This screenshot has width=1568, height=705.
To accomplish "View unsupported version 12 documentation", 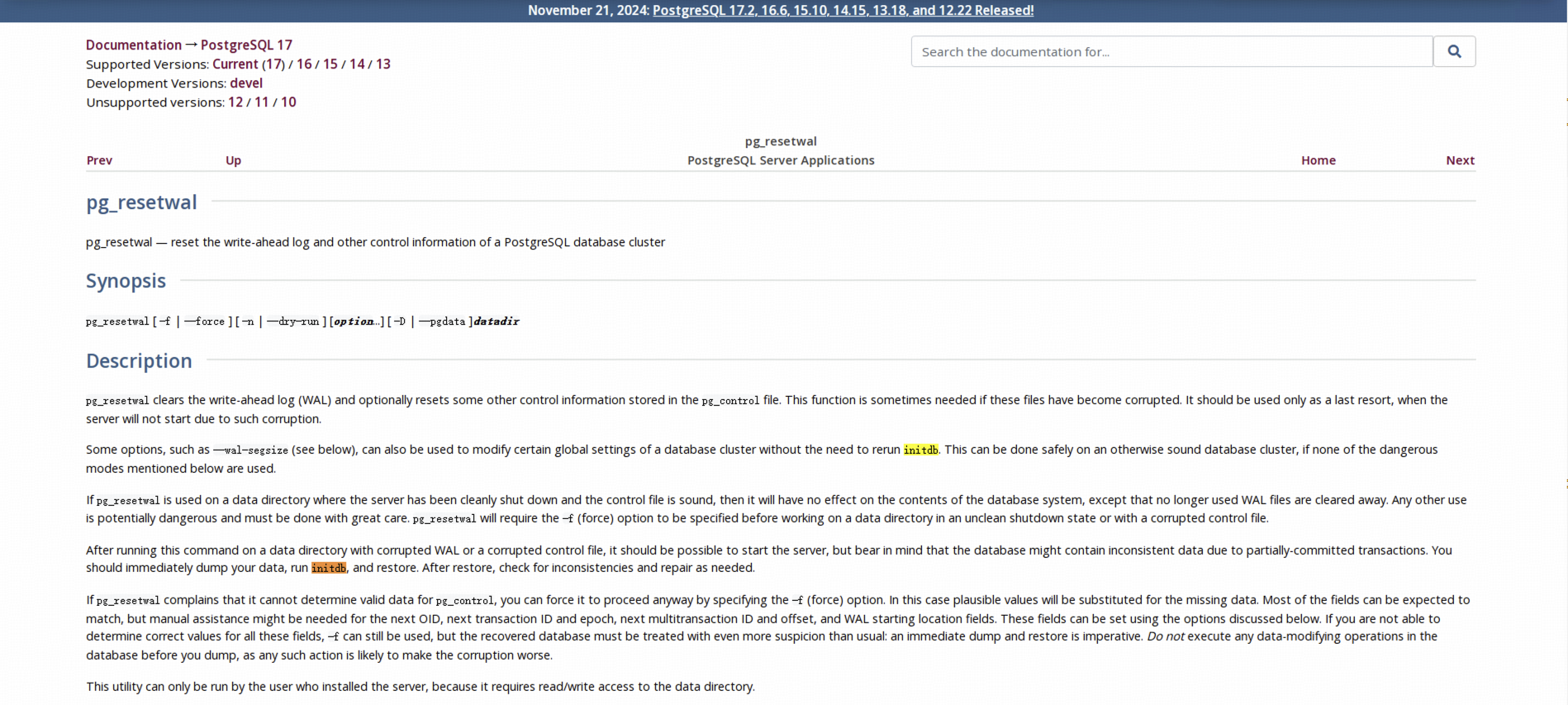I will pyautogui.click(x=235, y=102).
